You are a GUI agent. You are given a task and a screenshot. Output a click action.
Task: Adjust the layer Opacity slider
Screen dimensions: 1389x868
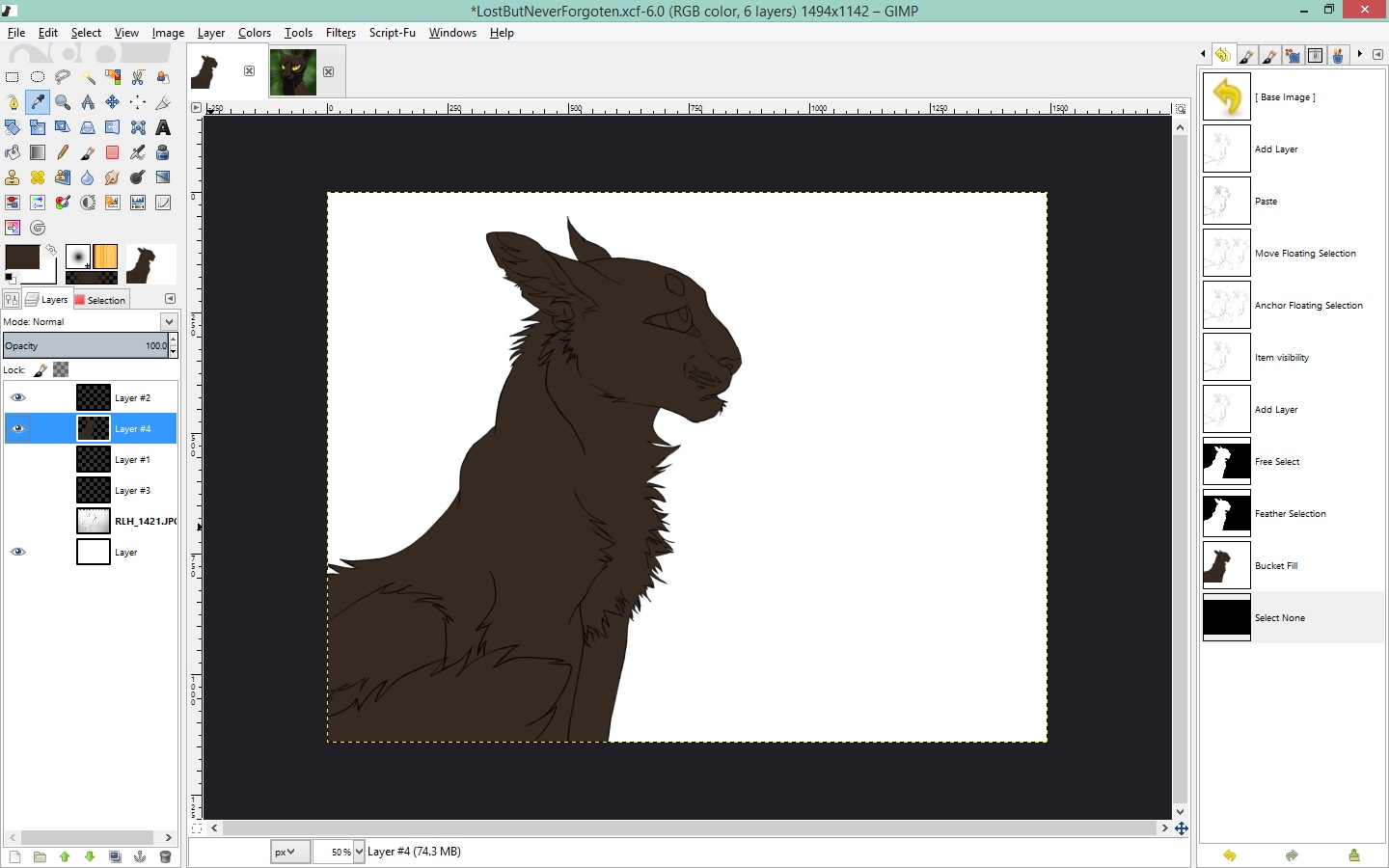(85, 345)
